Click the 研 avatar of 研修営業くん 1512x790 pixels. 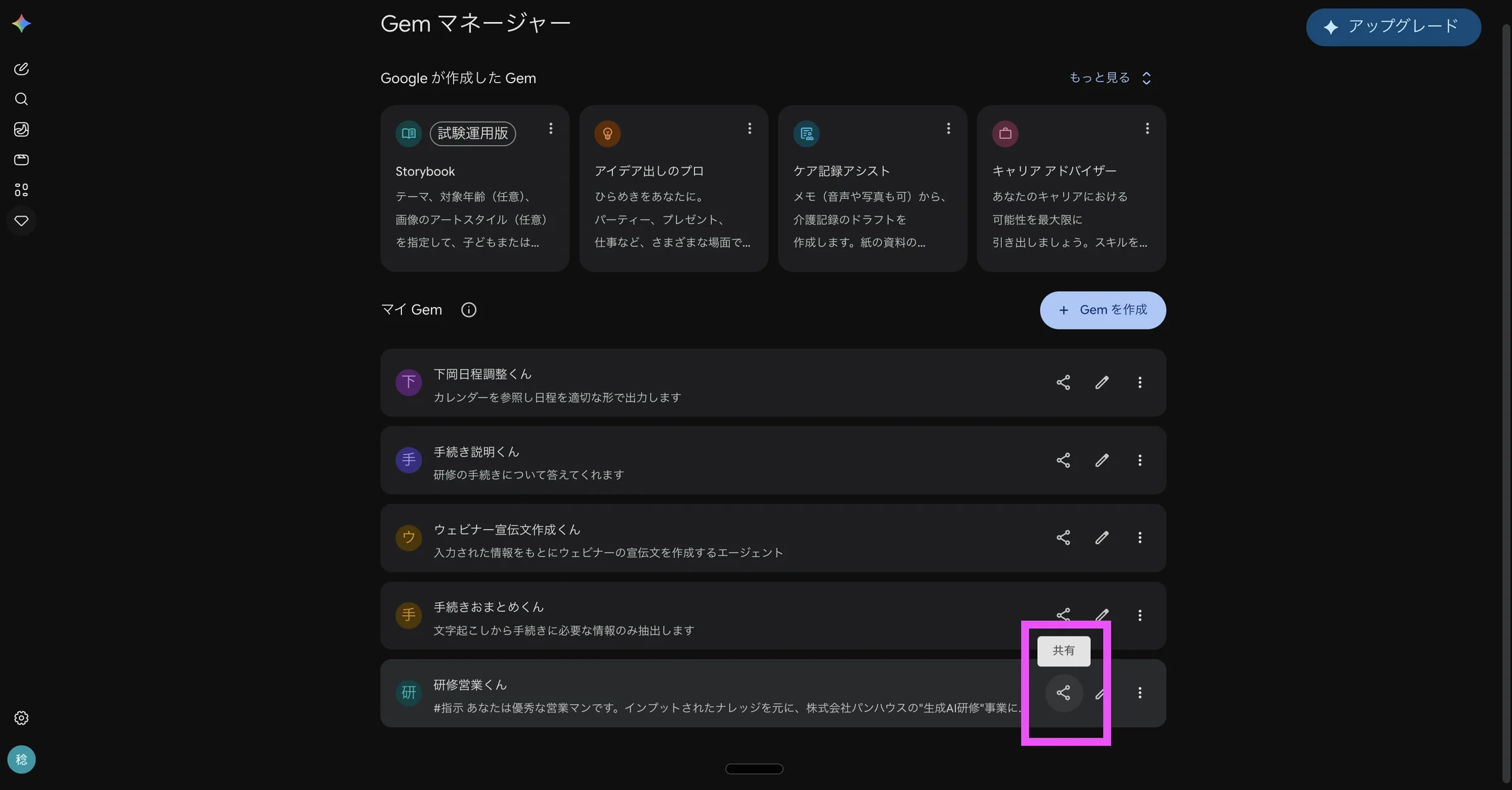[409, 693]
